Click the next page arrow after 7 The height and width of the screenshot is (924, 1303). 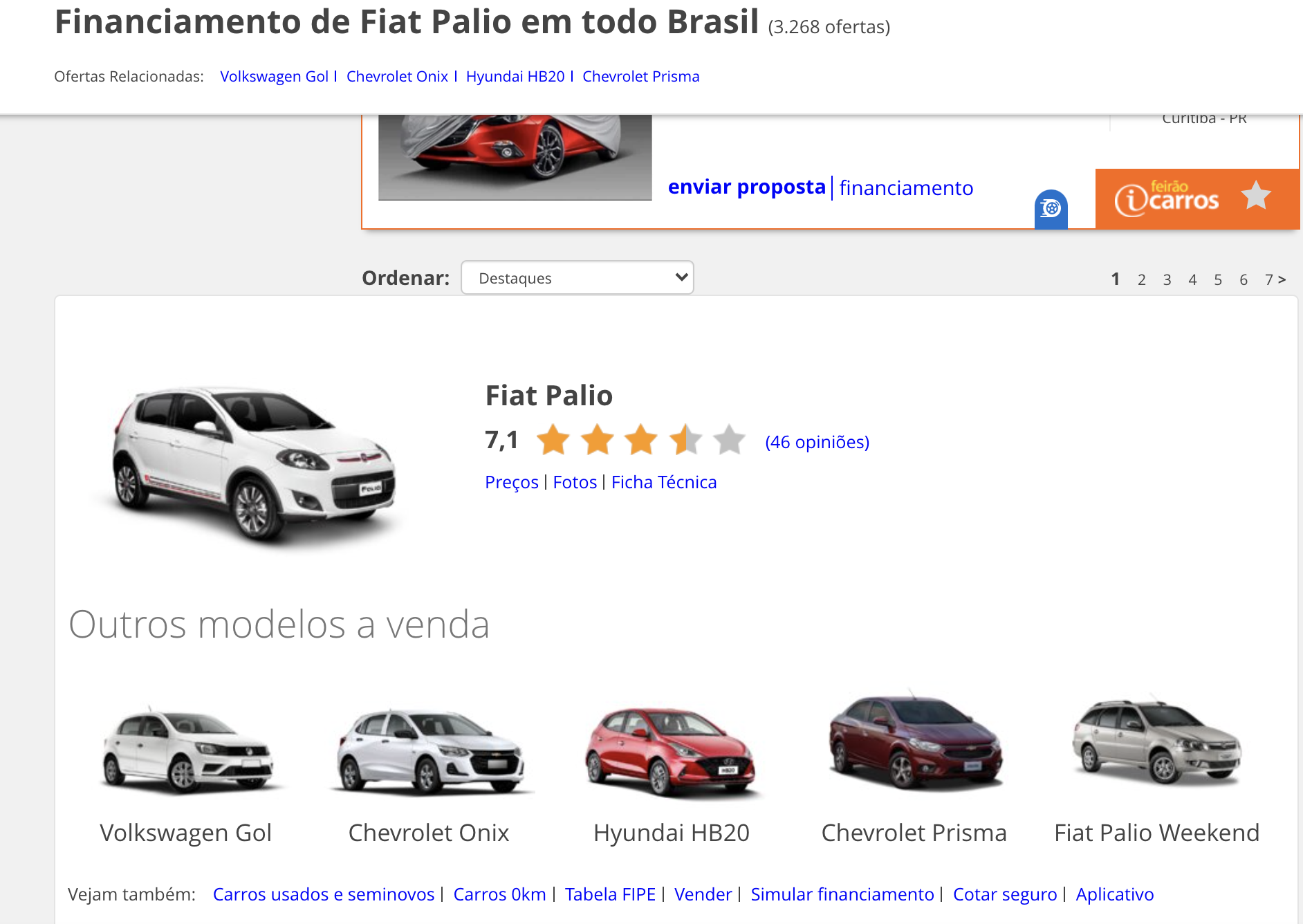[x=1282, y=279]
